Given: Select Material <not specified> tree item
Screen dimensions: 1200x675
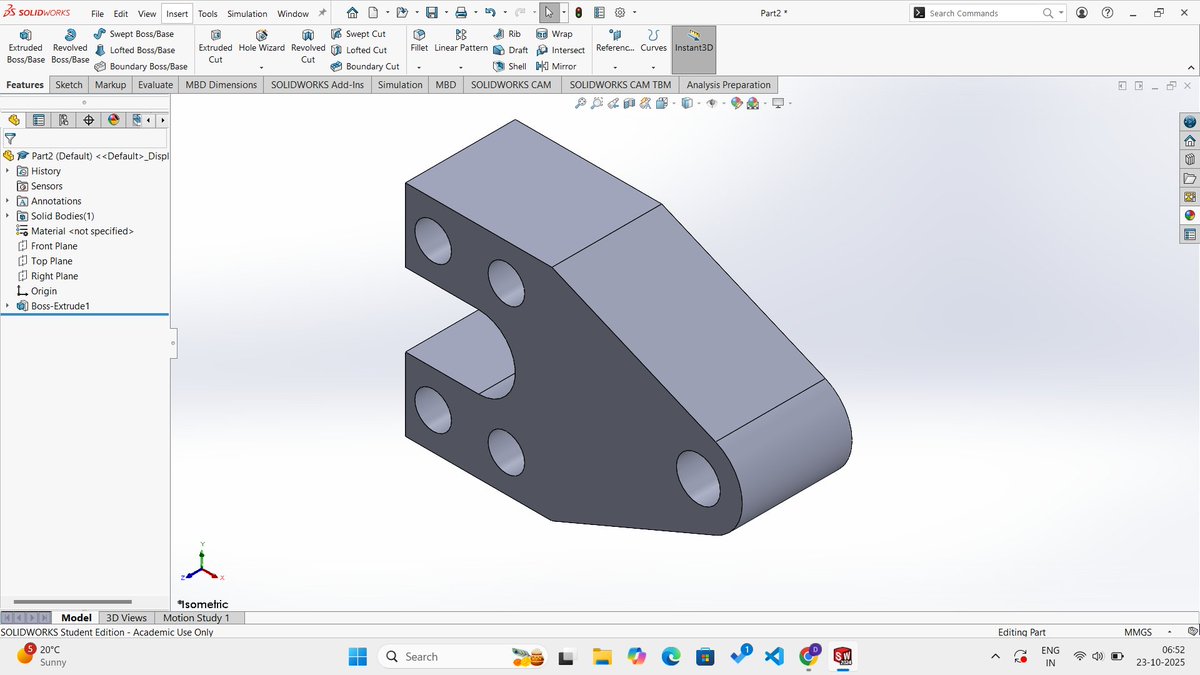Looking at the screenshot, I should pos(81,231).
